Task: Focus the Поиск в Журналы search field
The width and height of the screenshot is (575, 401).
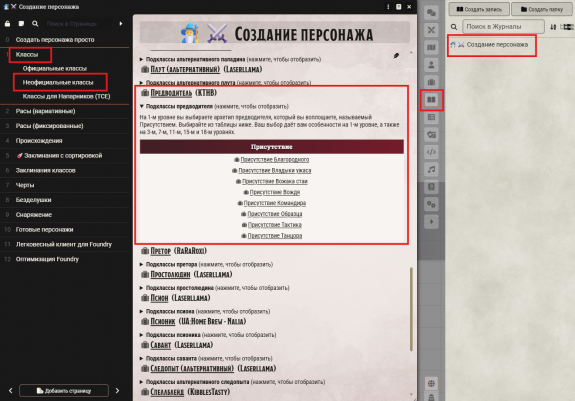Action: point(503,26)
